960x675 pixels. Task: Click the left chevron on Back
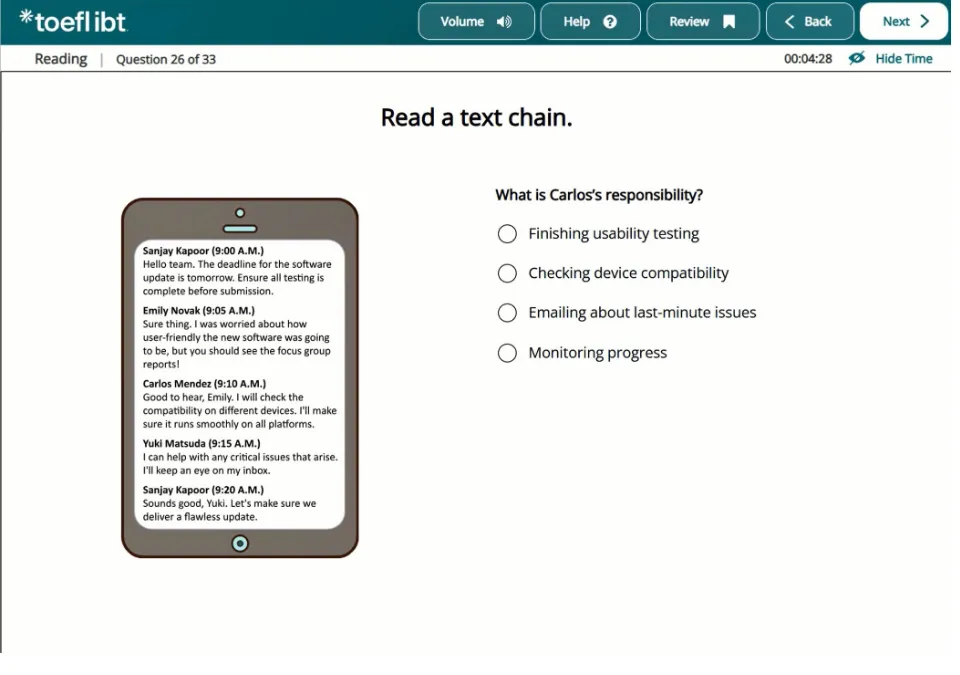tap(789, 22)
